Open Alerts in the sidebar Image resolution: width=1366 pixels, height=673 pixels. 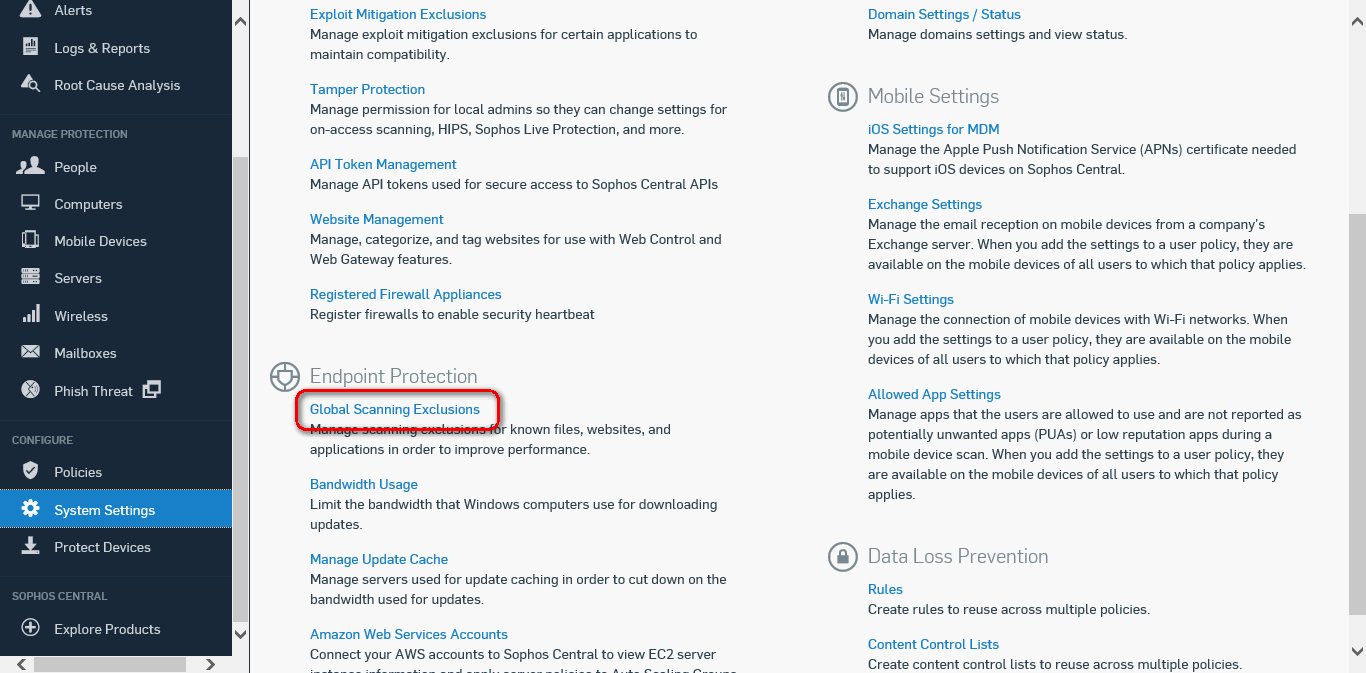pyautogui.click(x=73, y=10)
